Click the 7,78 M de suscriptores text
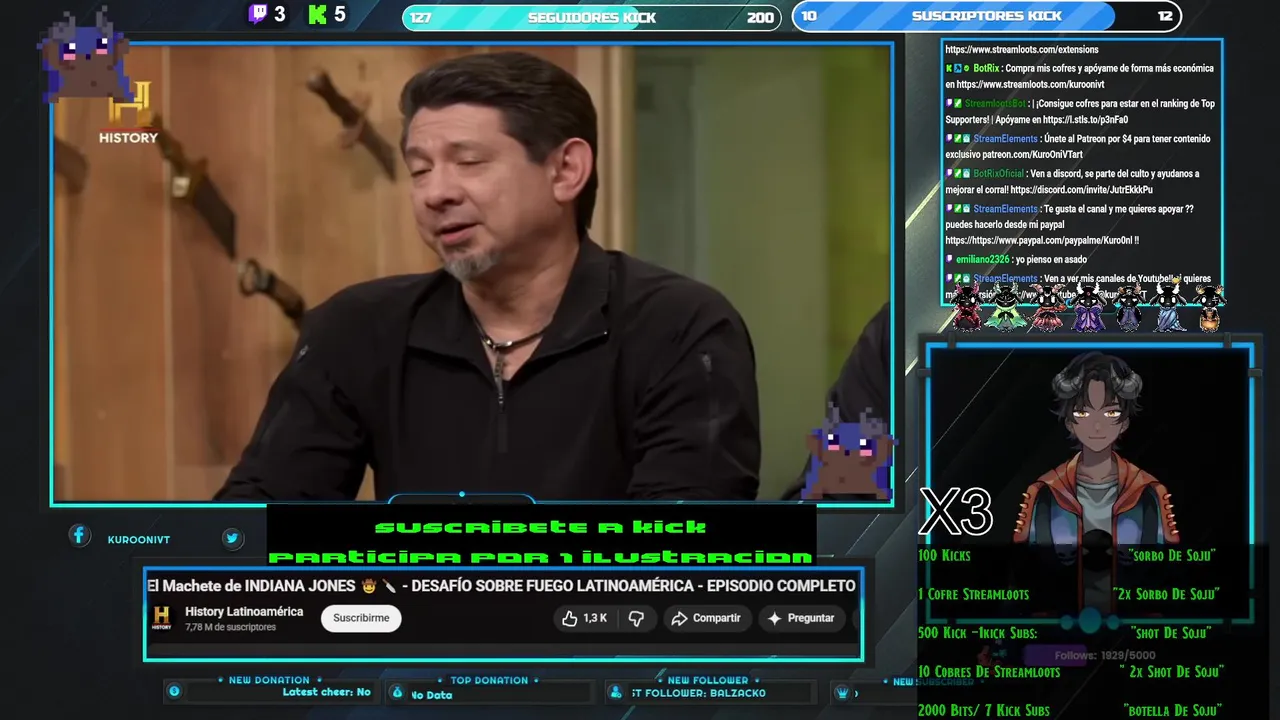 point(230,628)
